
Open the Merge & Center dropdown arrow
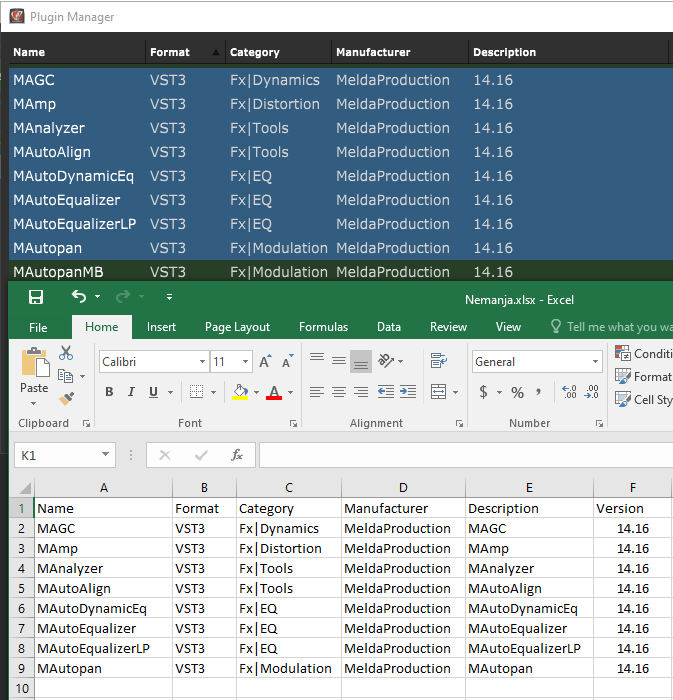pos(455,392)
